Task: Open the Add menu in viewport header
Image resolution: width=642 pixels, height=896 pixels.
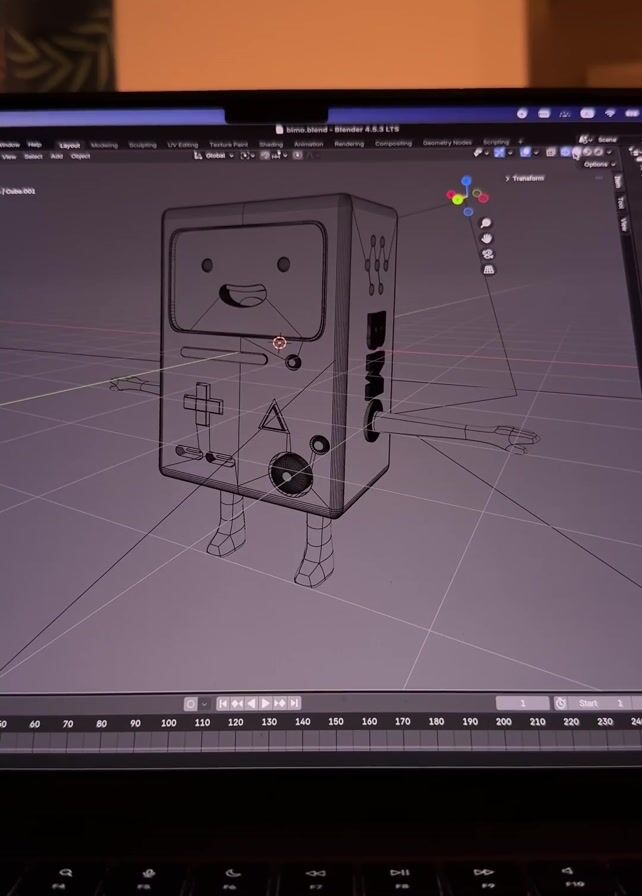Action: pos(57,157)
